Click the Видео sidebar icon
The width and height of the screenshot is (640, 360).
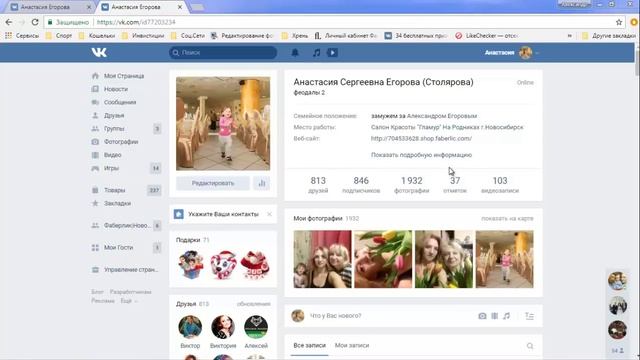point(95,155)
